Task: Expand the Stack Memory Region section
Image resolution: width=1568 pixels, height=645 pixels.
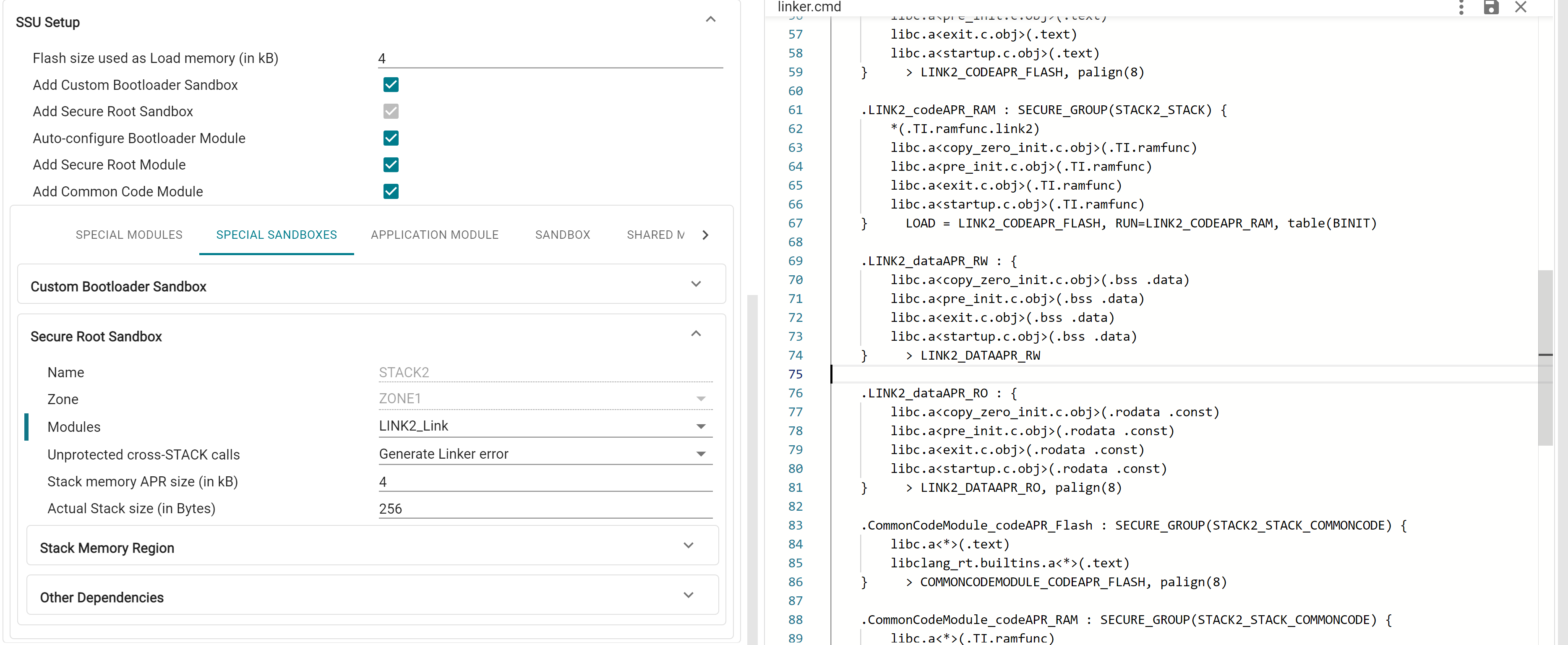Action: tap(689, 545)
